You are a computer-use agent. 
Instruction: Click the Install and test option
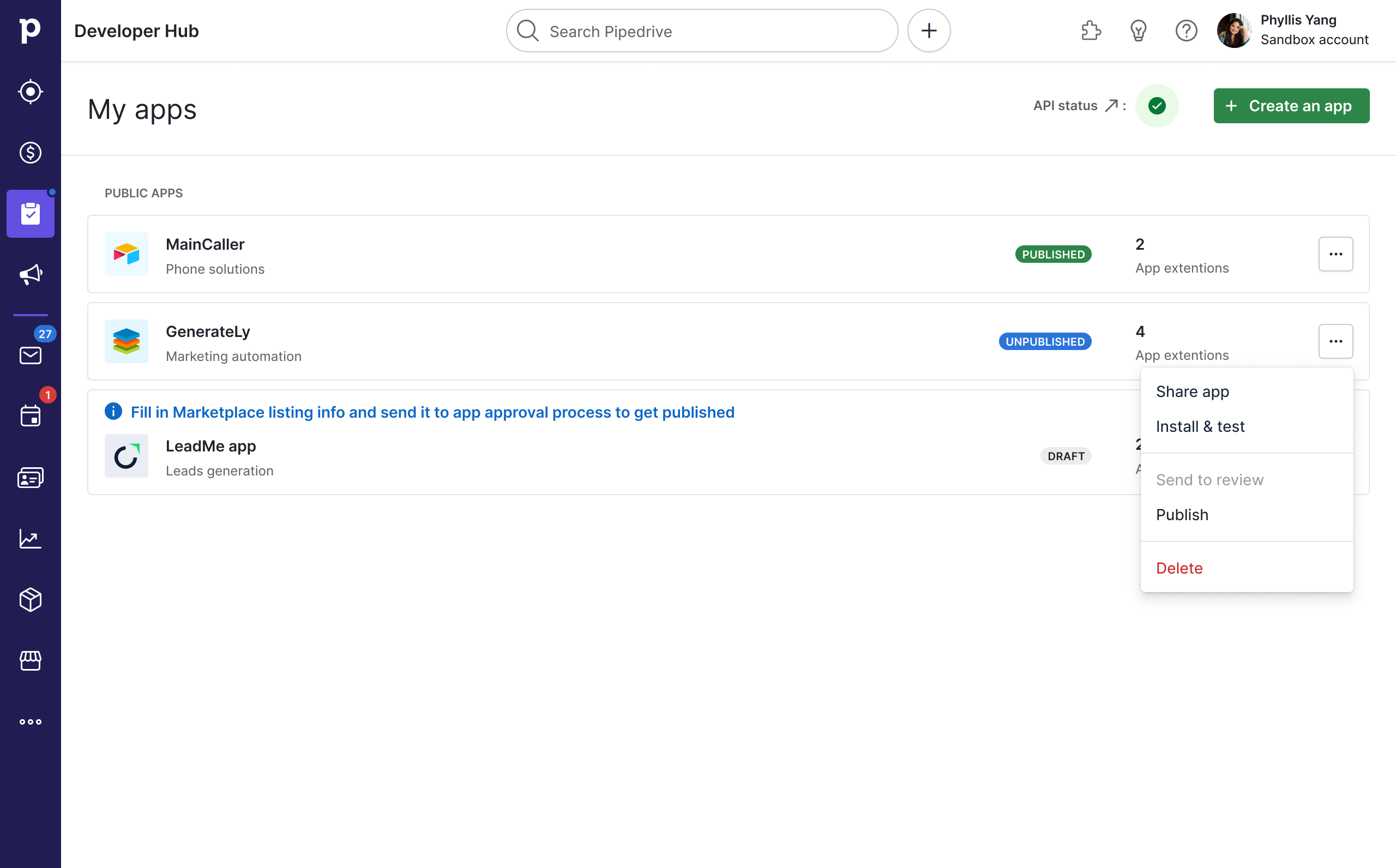(1200, 426)
